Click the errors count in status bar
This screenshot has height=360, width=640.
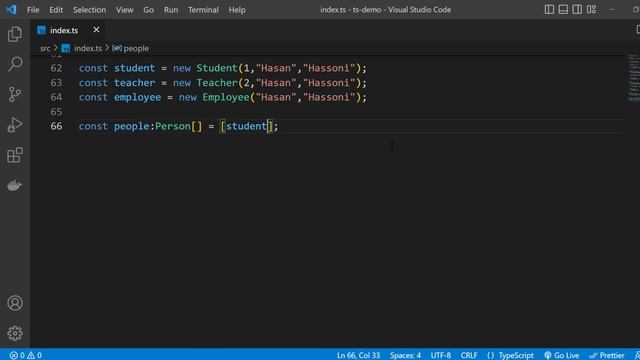[x=17, y=355]
